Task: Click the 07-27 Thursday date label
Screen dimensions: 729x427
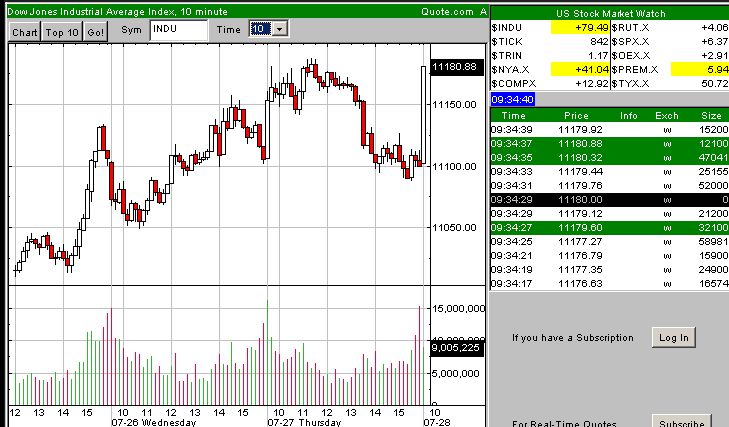Action: [304, 422]
